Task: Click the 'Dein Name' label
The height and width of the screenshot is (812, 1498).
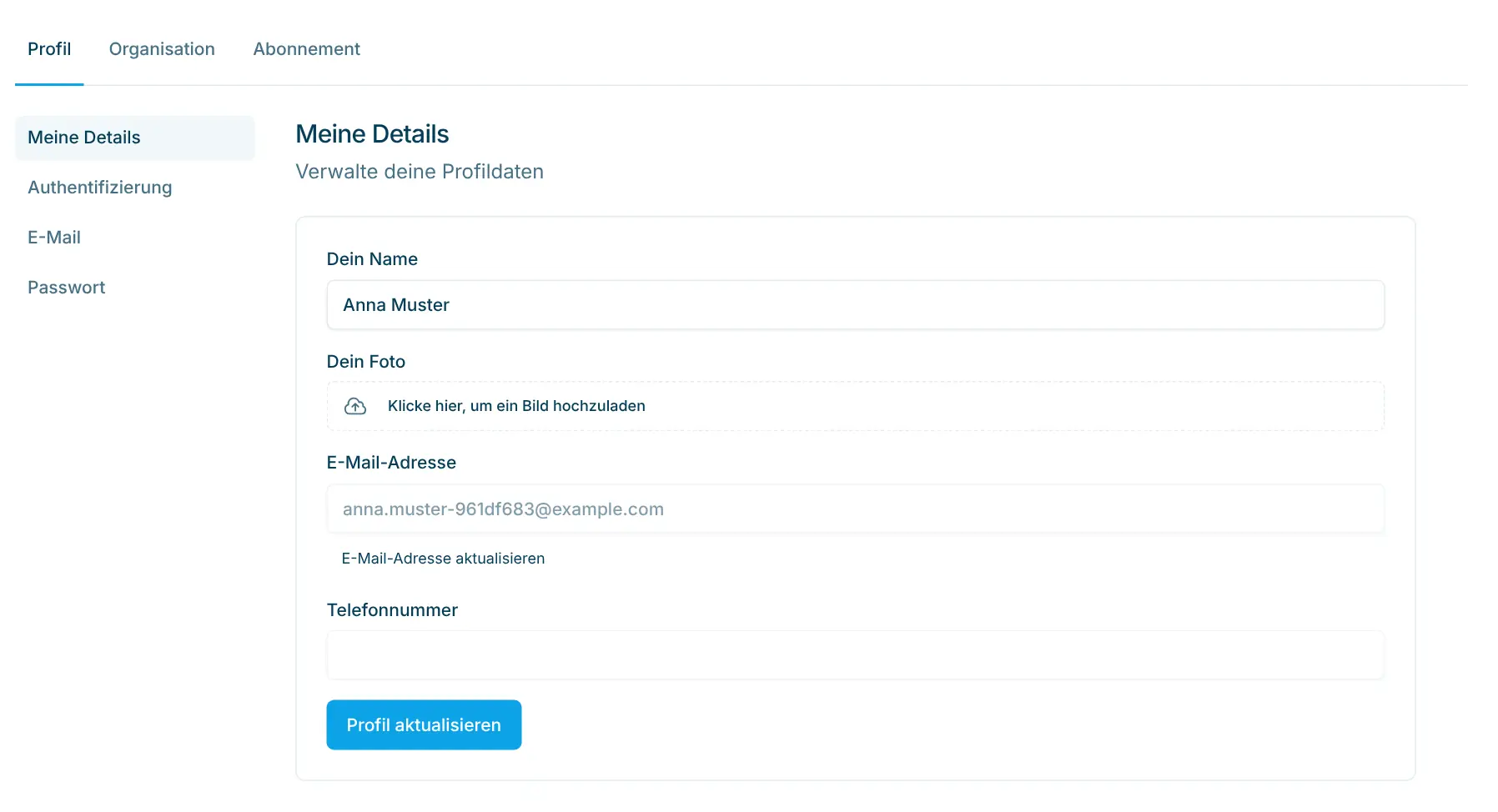Action: [372, 259]
